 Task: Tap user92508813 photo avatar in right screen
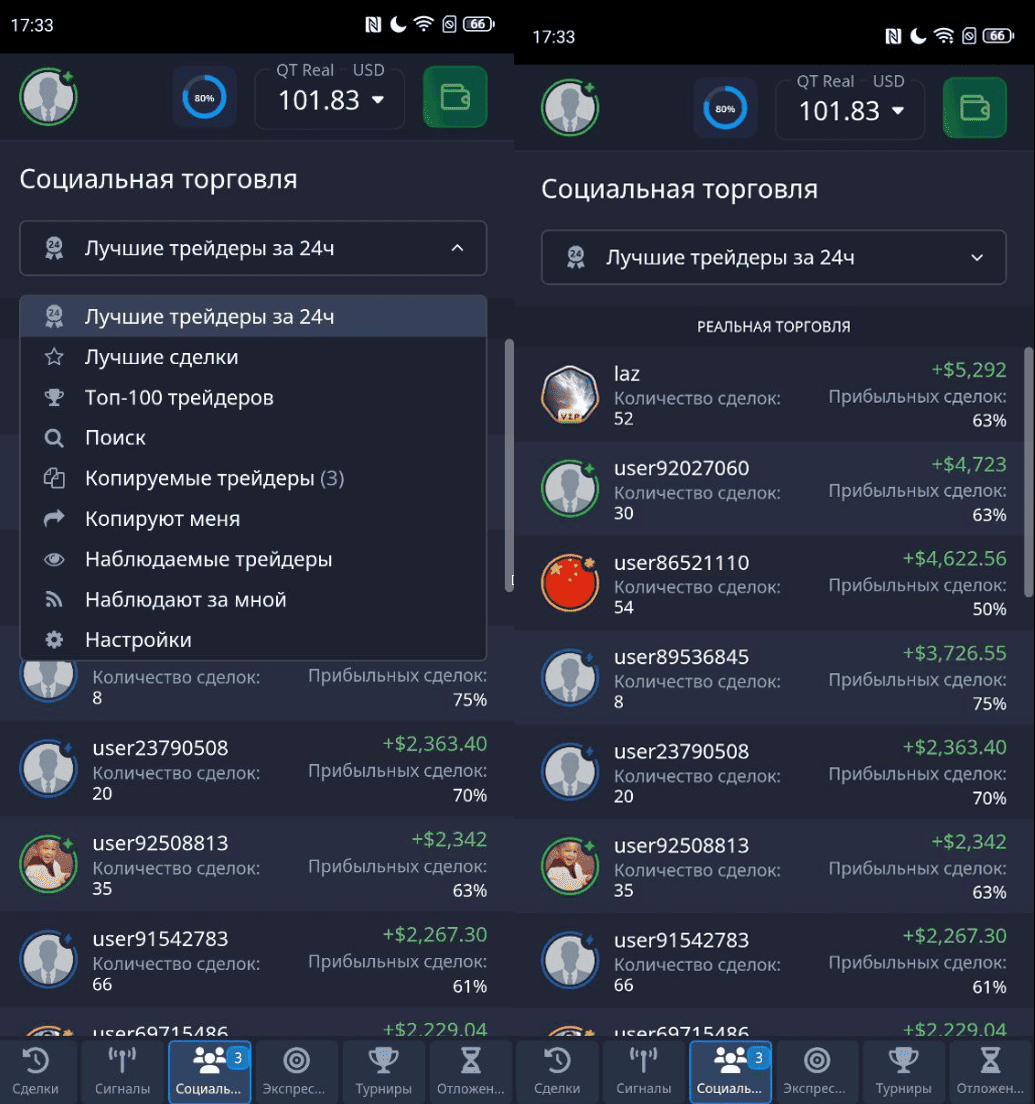click(x=570, y=866)
